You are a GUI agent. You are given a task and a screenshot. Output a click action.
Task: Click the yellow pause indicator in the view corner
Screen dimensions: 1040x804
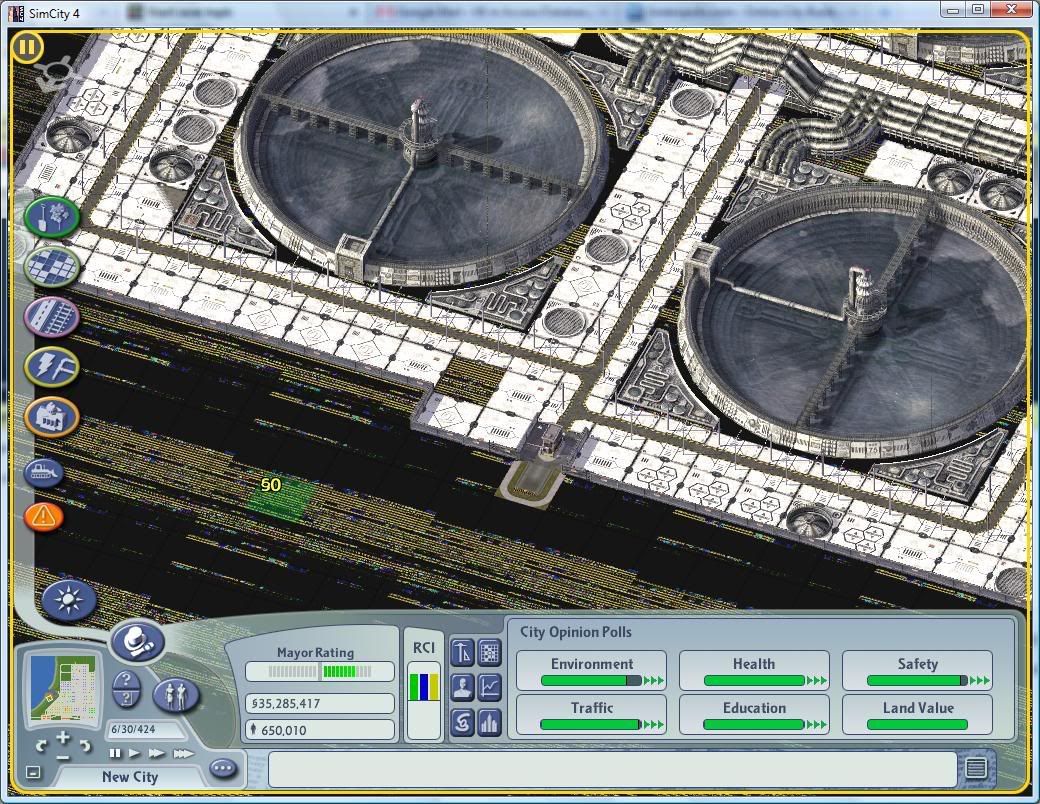27,47
